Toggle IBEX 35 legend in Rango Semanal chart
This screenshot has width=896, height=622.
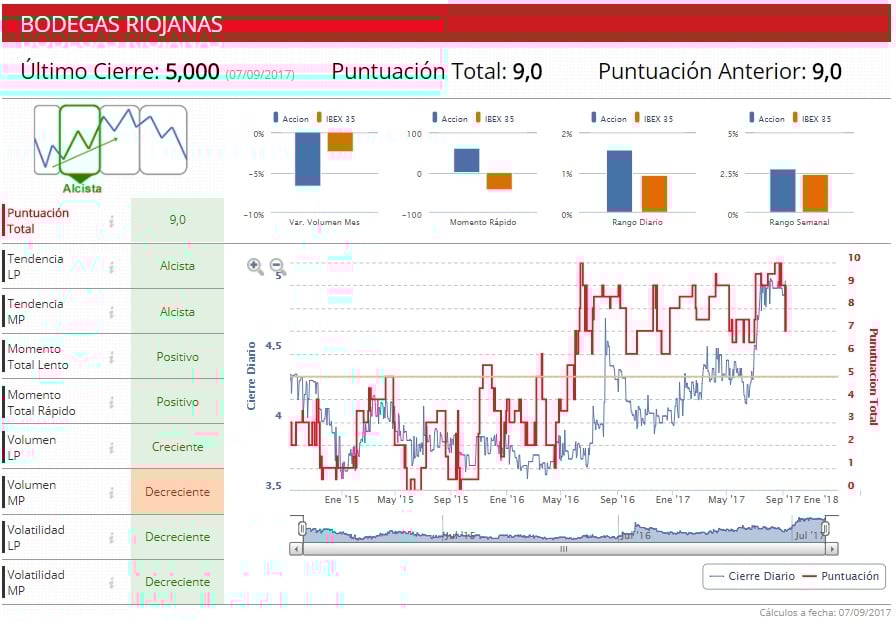tap(811, 118)
